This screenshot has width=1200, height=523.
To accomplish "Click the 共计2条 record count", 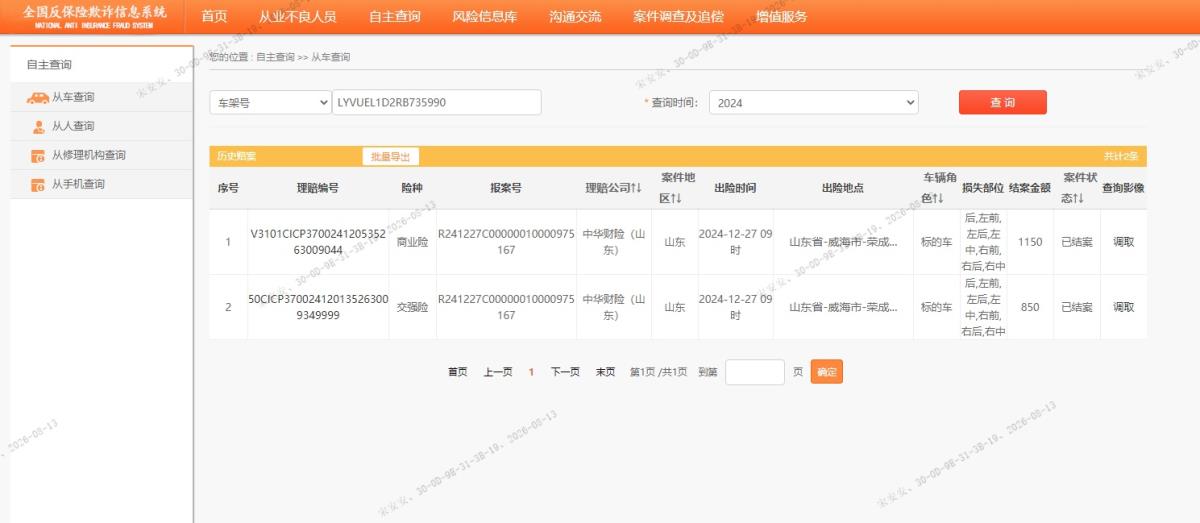I will point(1121,156).
